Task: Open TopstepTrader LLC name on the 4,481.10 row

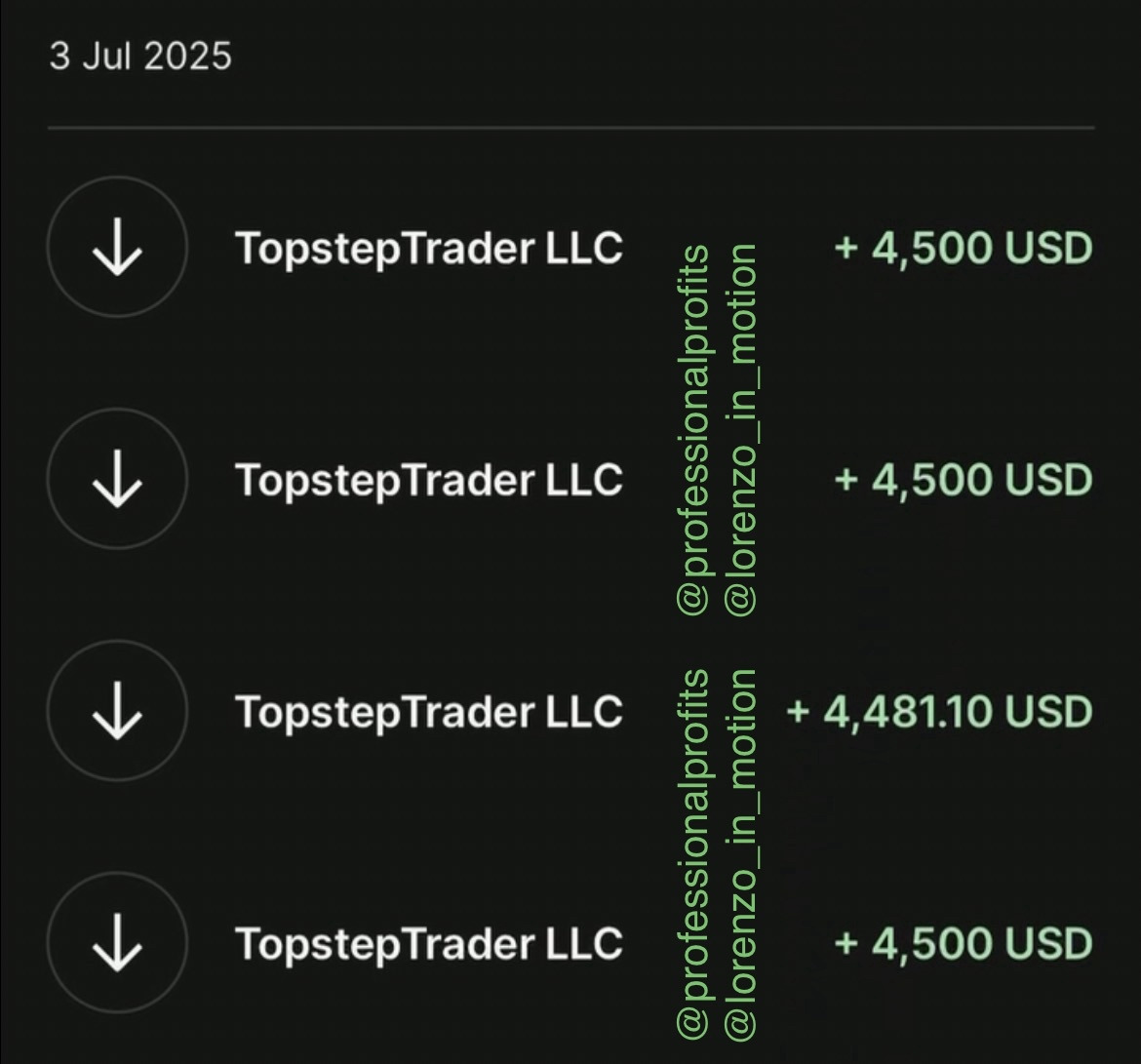Action: [x=428, y=711]
